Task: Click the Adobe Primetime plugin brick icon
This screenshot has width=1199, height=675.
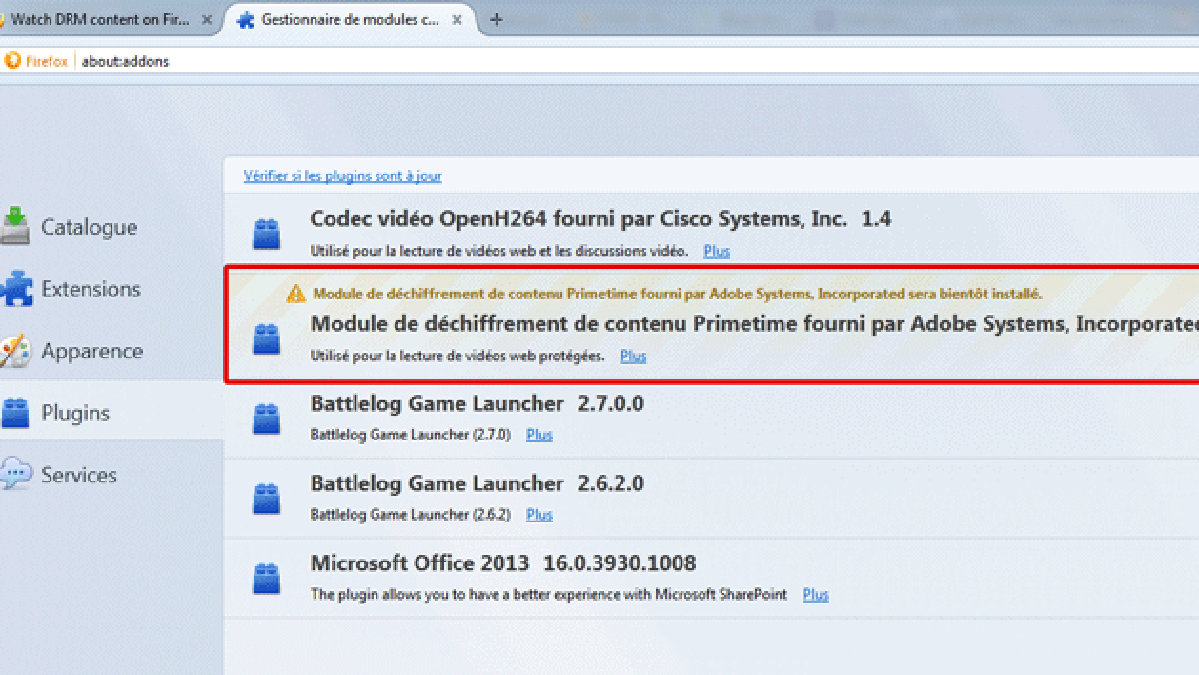Action: 266,339
